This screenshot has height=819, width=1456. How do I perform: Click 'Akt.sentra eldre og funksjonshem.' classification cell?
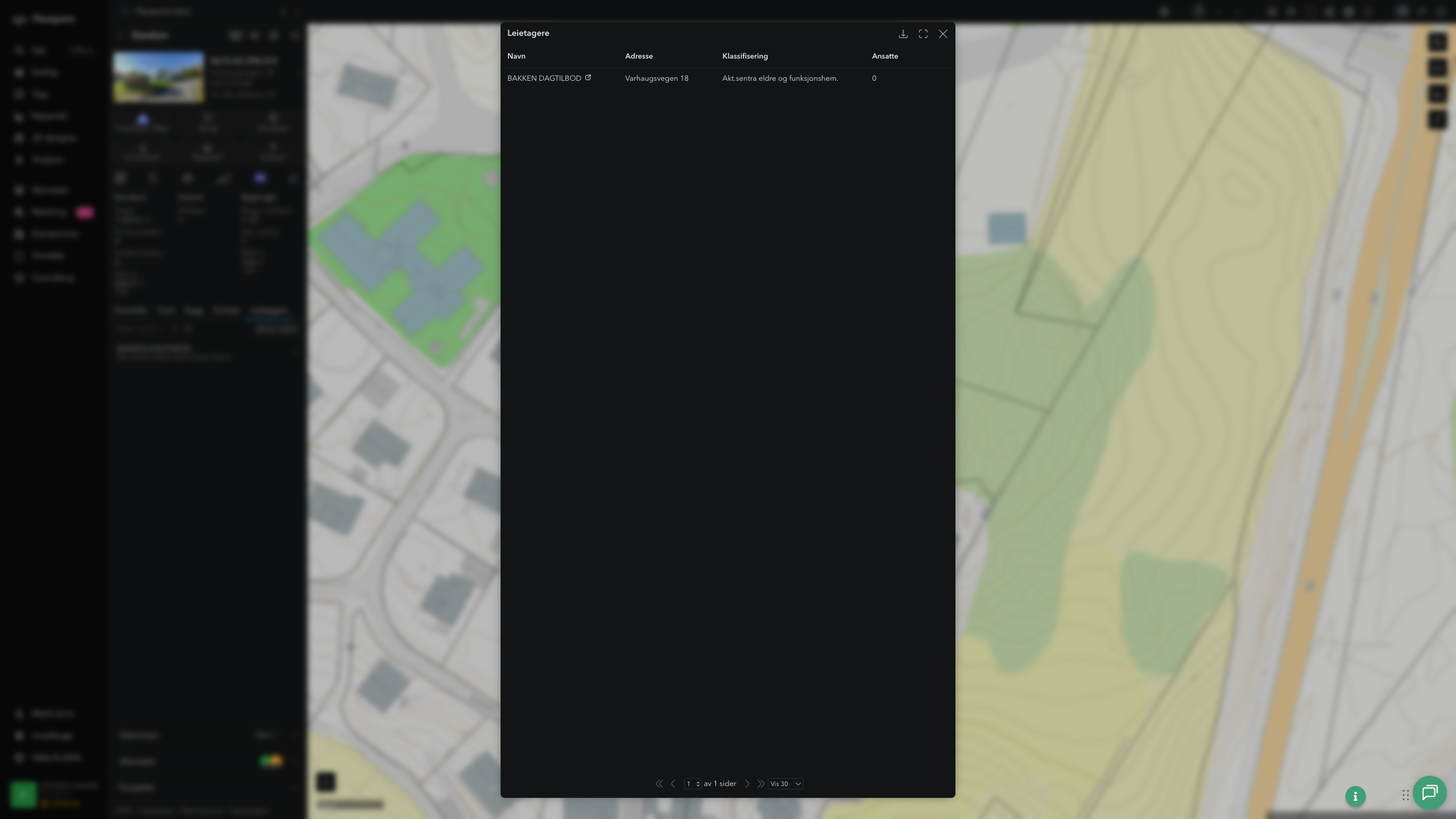780,78
